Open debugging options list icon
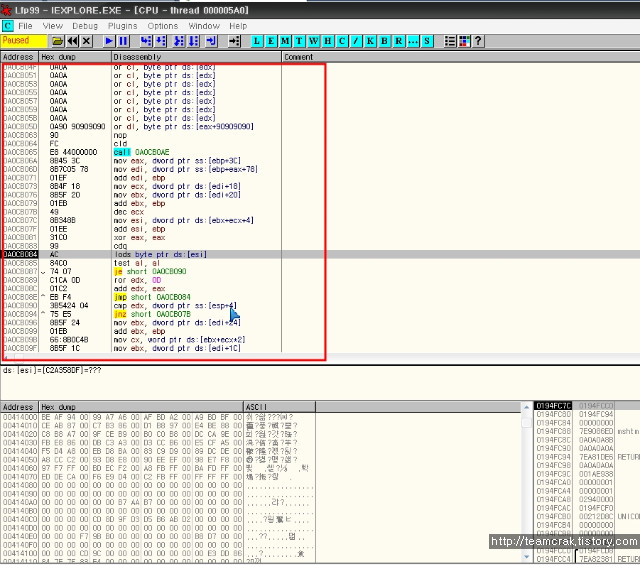The width and height of the screenshot is (640, 565). (450, 41)
